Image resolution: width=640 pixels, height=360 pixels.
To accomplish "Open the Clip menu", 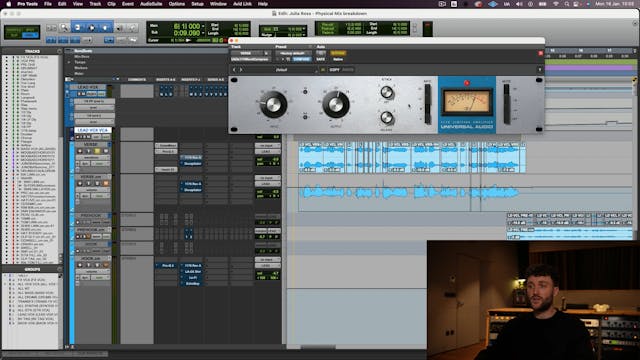I will point(111,4).
